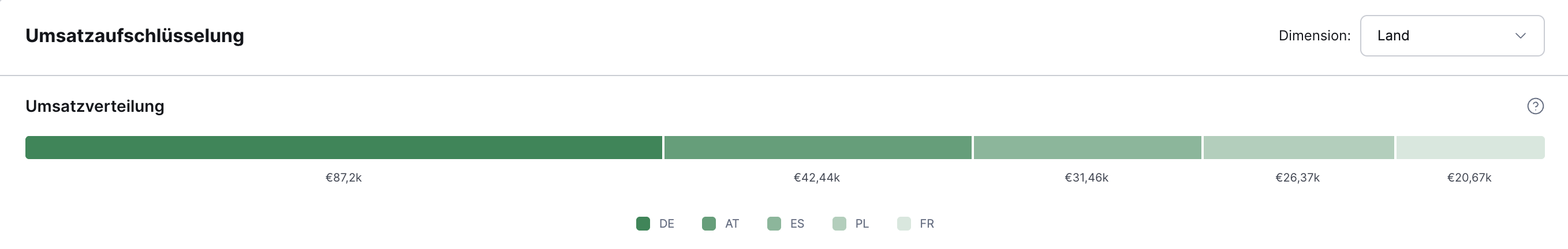1568x249 pixels.
Task: Click the FR legend color swatch
Action: pos(904,224)
